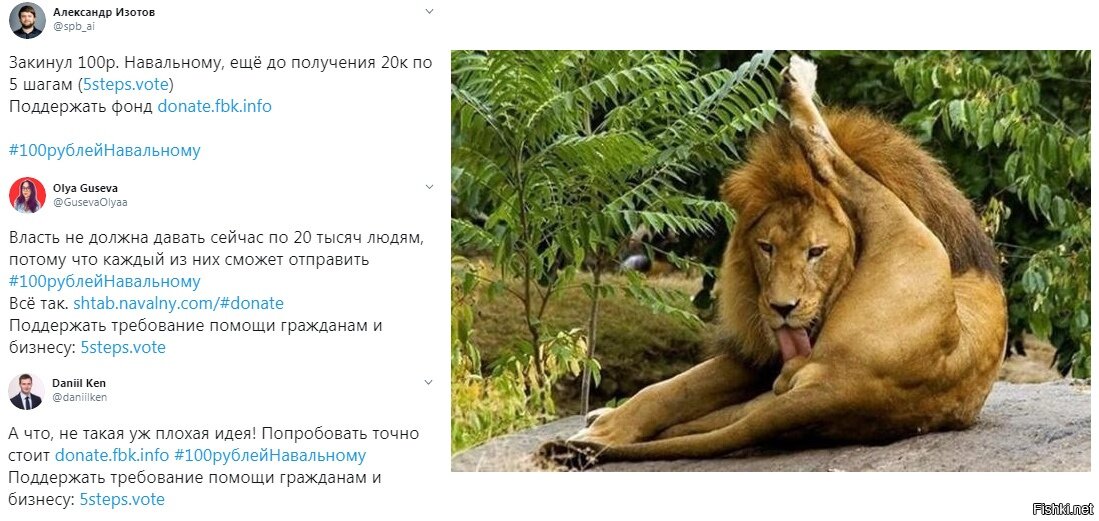
Task: Expand options chevron on Daniil Ken's tweet
Action: point(430,383)
